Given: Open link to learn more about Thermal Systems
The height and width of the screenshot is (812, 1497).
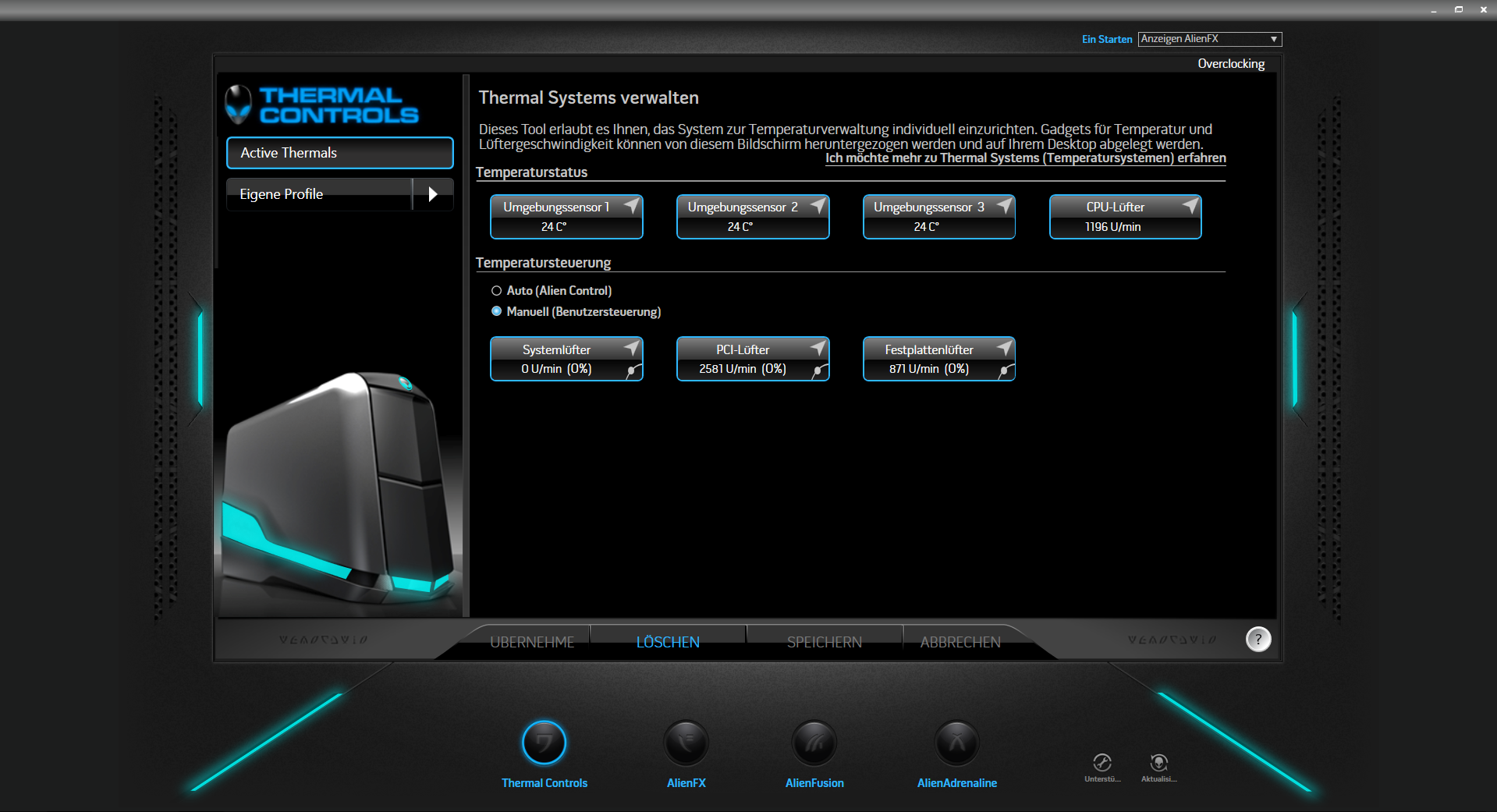Looking at the screenshot, I should click(x=1026, y=158).
